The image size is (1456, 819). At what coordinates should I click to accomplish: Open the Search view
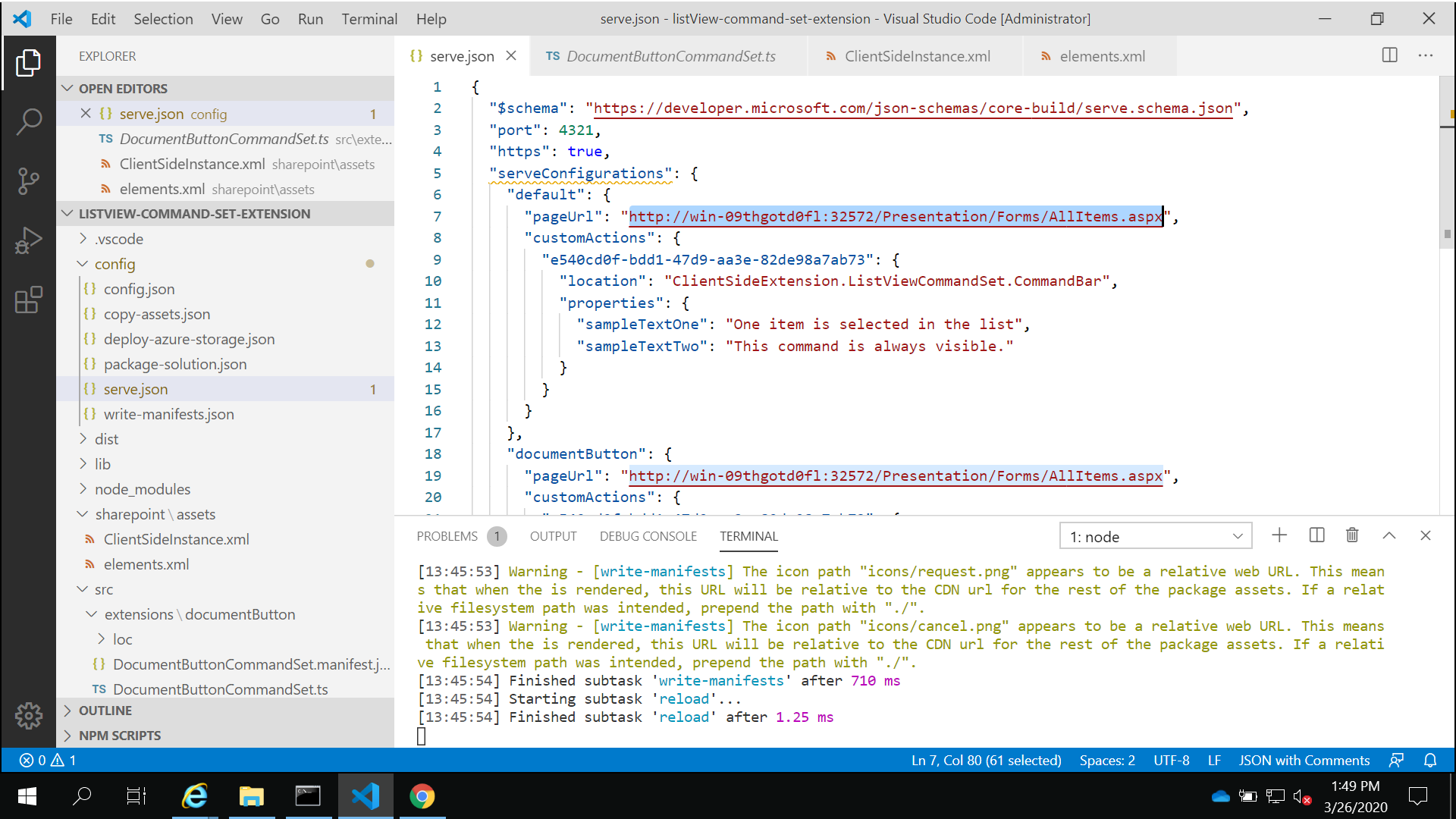click(x=29, y=121)
